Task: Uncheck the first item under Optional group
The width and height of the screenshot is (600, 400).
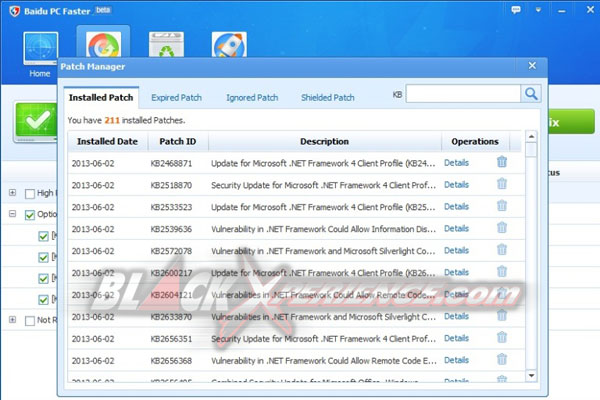Action: point(43,236)
